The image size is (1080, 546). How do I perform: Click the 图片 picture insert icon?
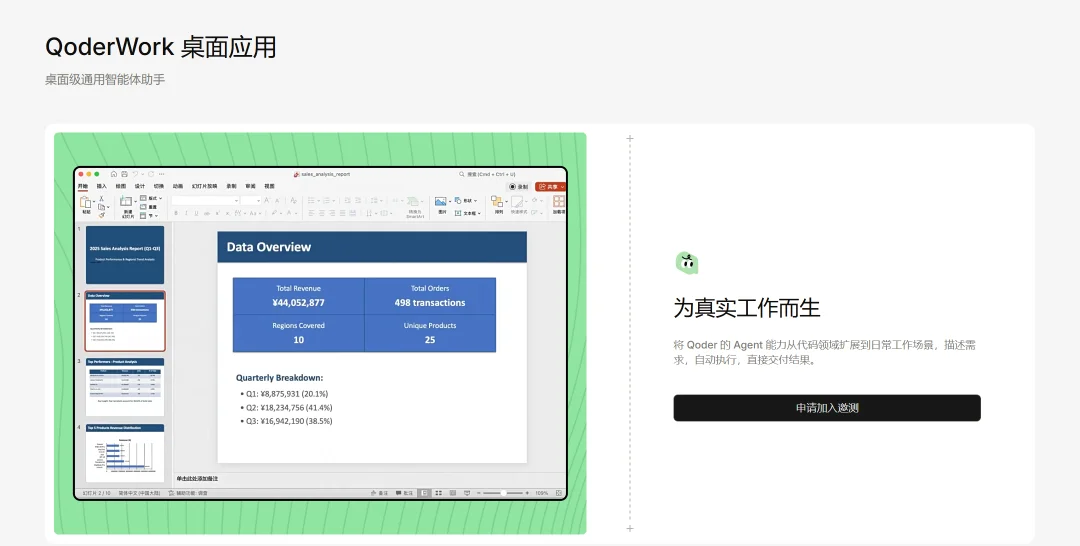pyautogui.click(x=441, y=202)
